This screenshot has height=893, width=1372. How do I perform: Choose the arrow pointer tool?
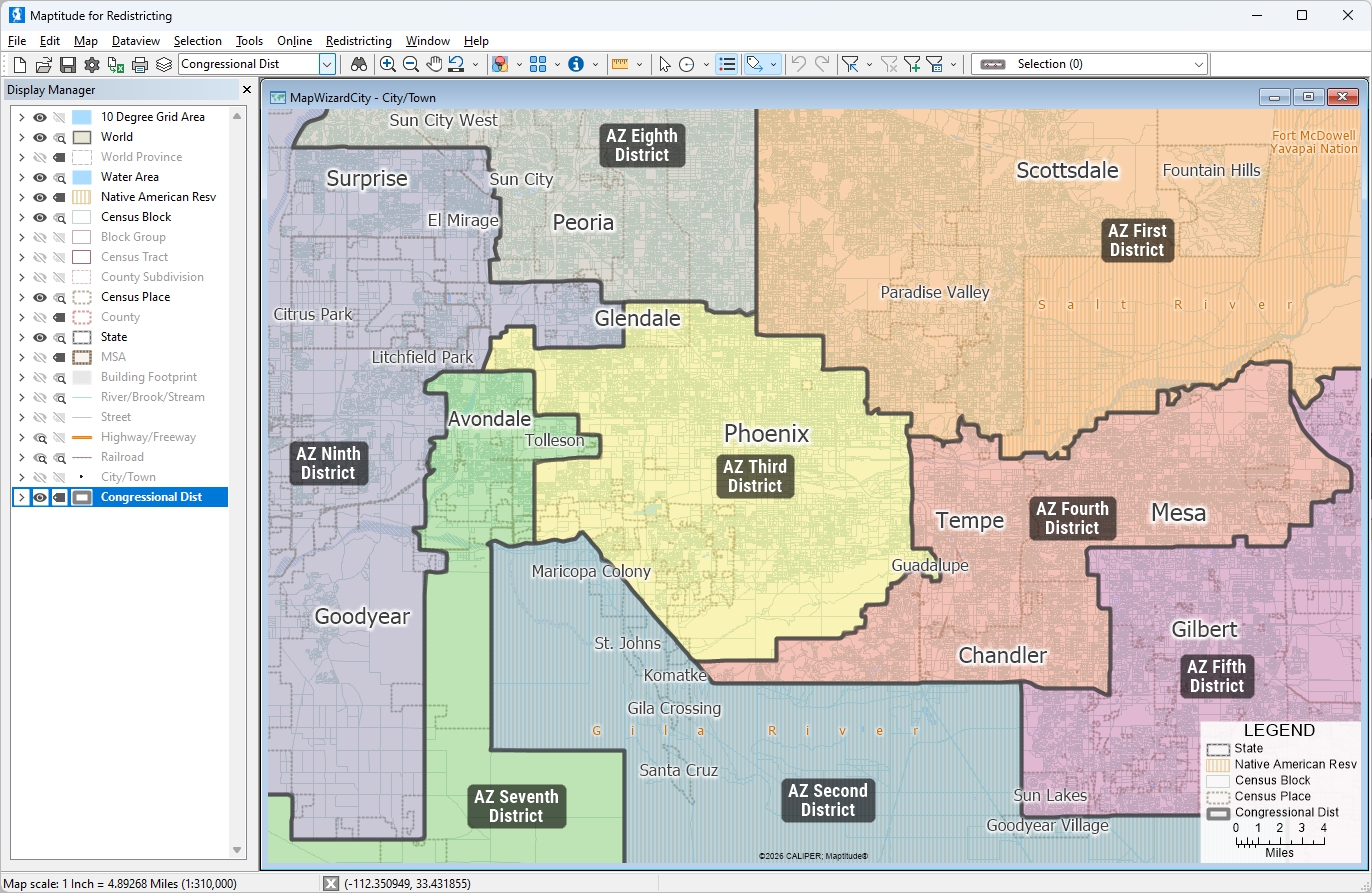point(665,65)
